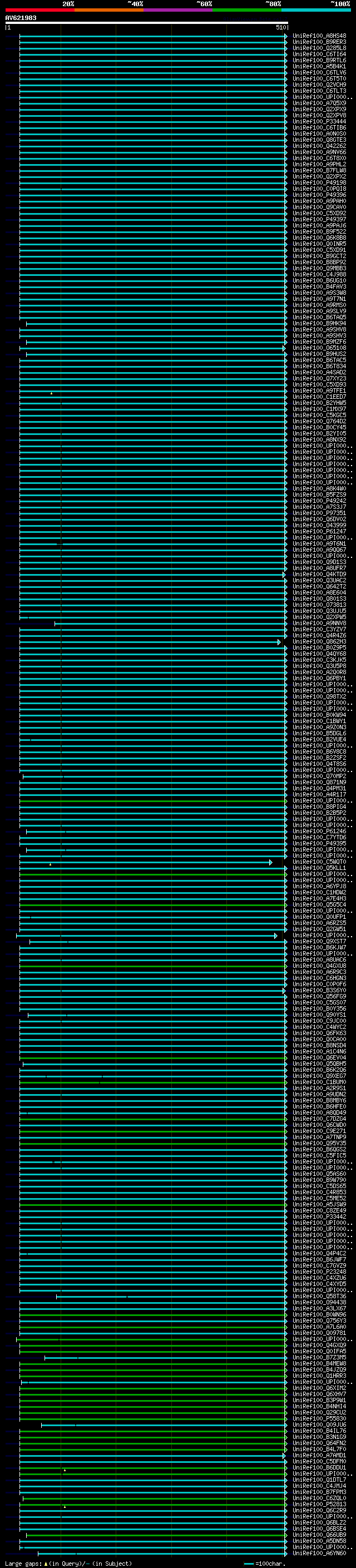The image size is (356, 1568).
Task: Select label UniRef100_Q862H3
Action: [x=319, y=641]
